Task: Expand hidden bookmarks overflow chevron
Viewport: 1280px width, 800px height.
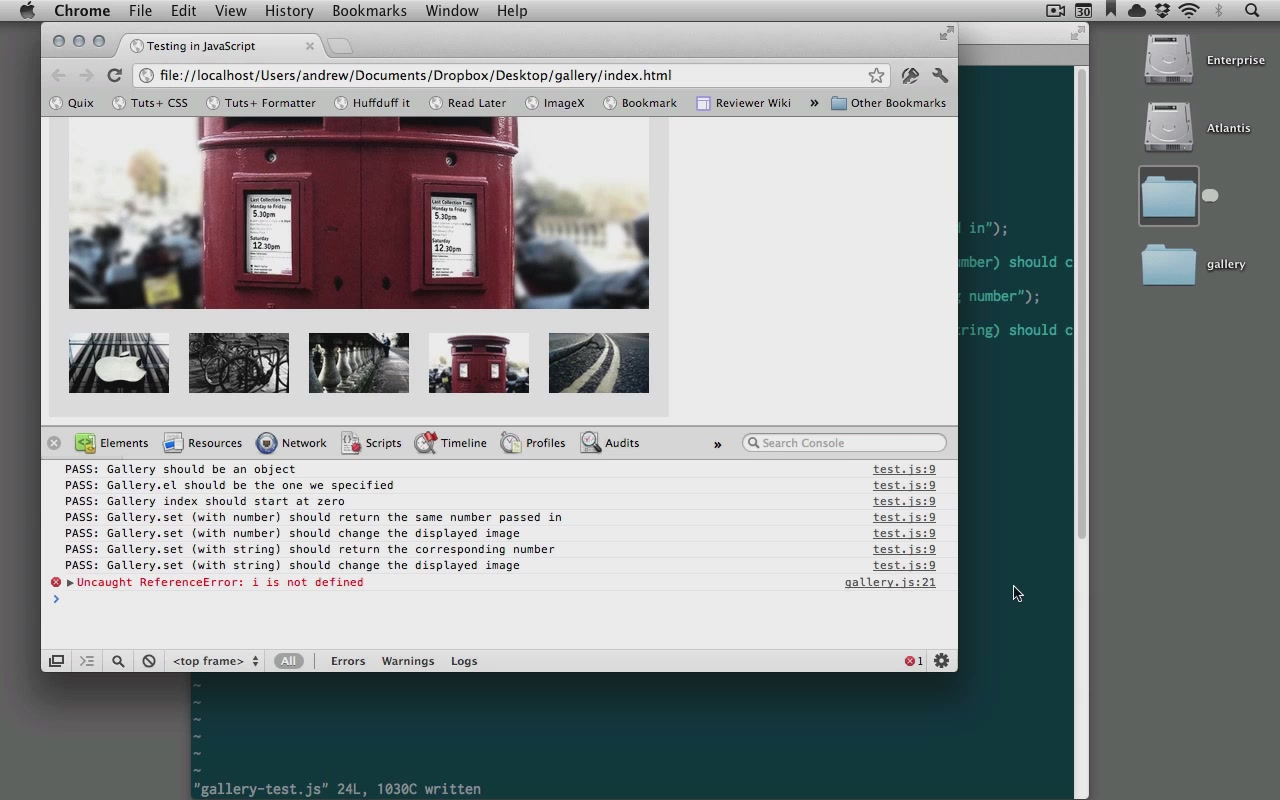Action: point(814,103)
